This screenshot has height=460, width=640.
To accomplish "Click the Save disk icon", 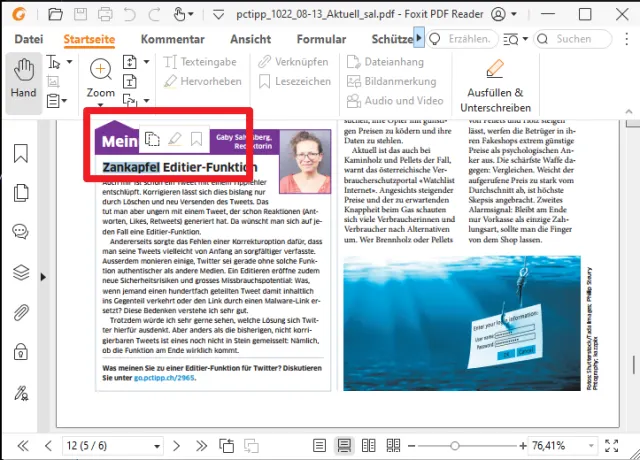I will tap(80, 15).
